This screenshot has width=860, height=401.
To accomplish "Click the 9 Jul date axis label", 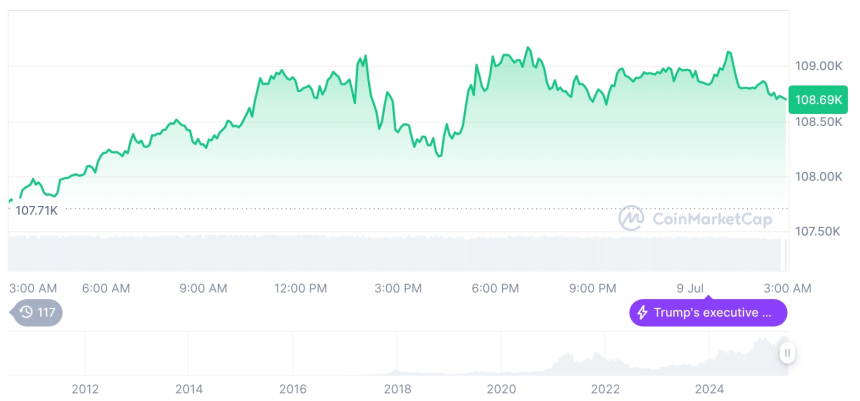I will pos(690,288).
